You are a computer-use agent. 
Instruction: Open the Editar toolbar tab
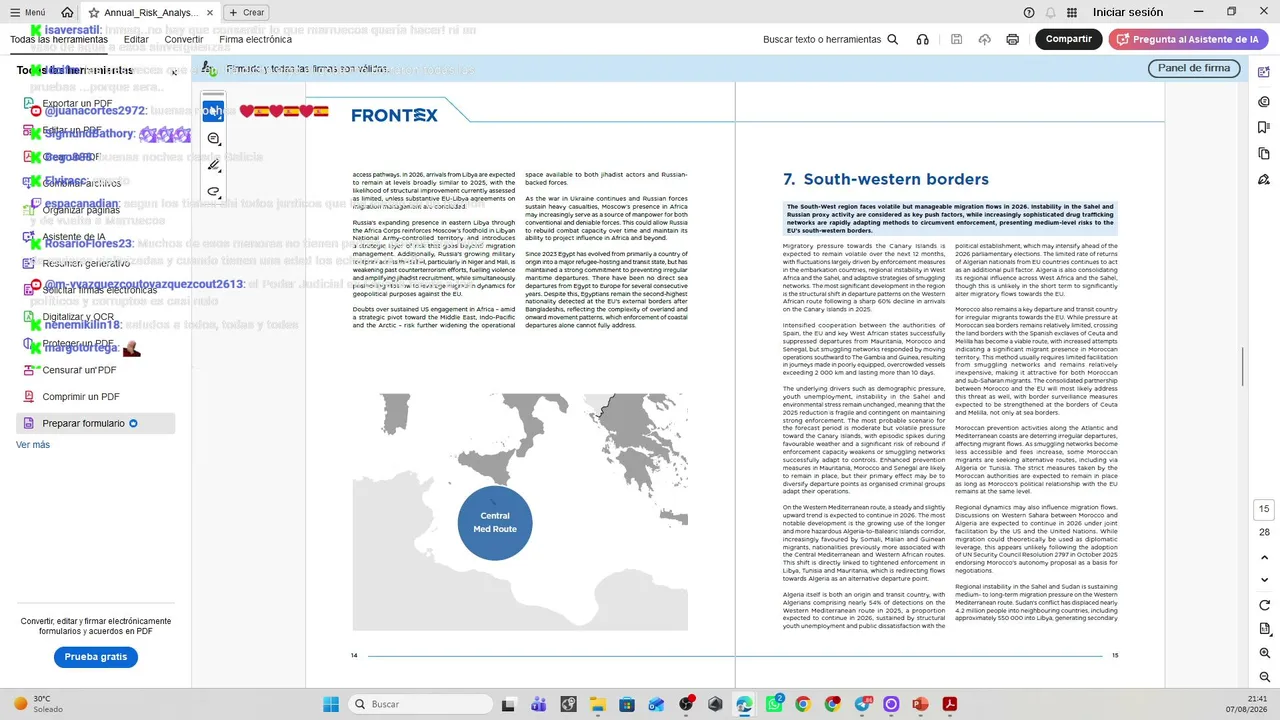[x=136, y=39]
